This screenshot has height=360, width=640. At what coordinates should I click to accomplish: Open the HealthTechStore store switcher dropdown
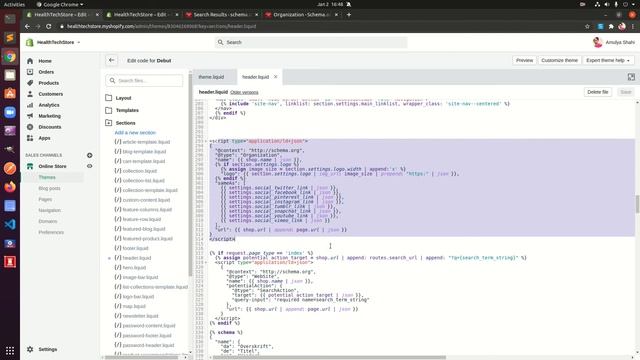53,42
